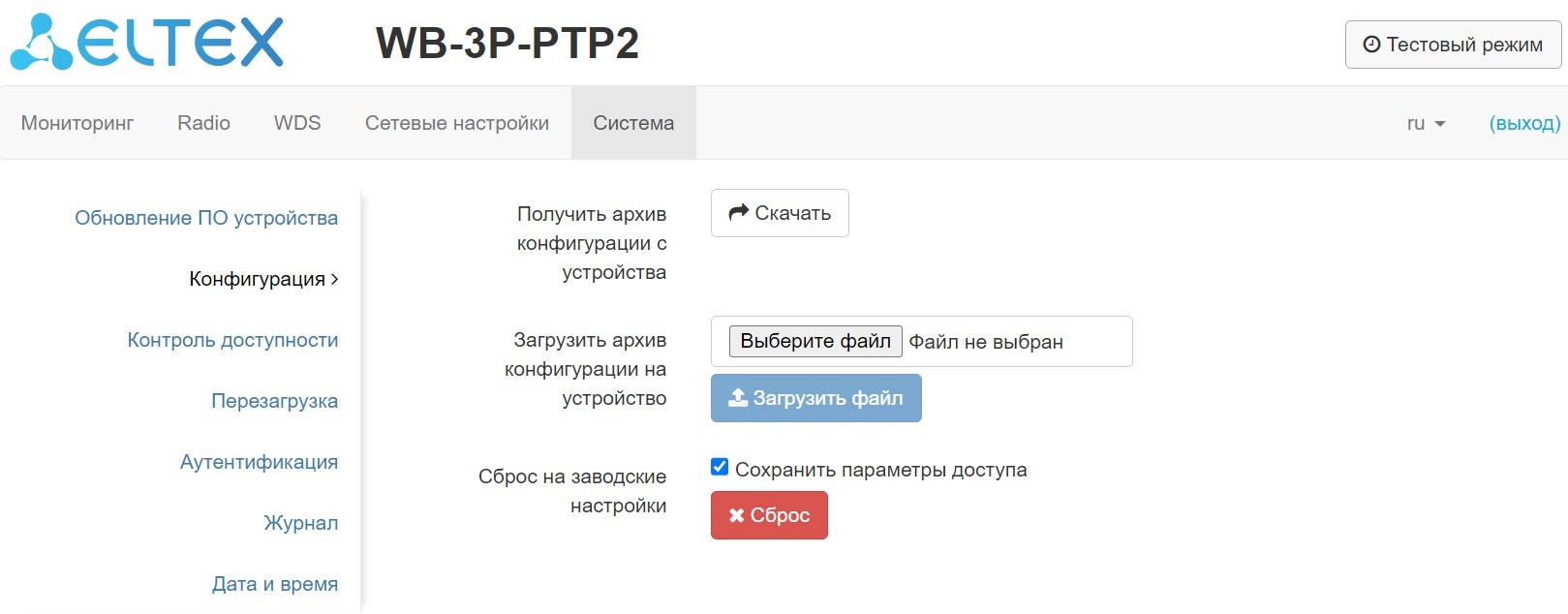Click the clock icon in Тестовый режим

[1371, 45]
